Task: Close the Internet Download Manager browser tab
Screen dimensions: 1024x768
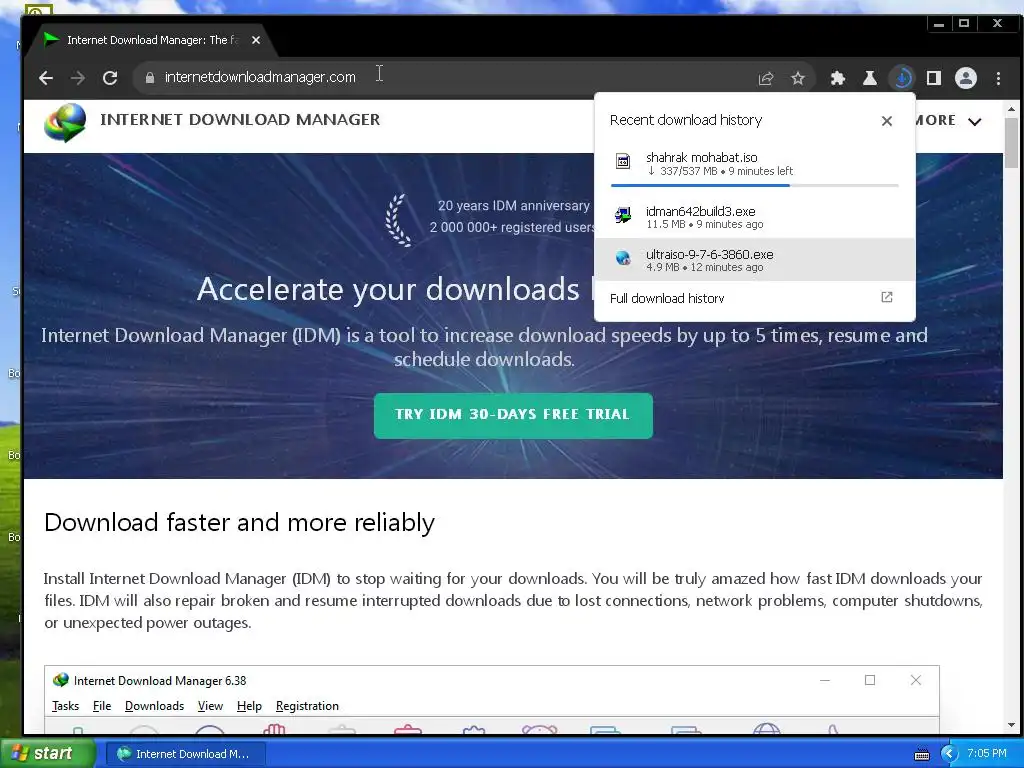Action: 256,40
